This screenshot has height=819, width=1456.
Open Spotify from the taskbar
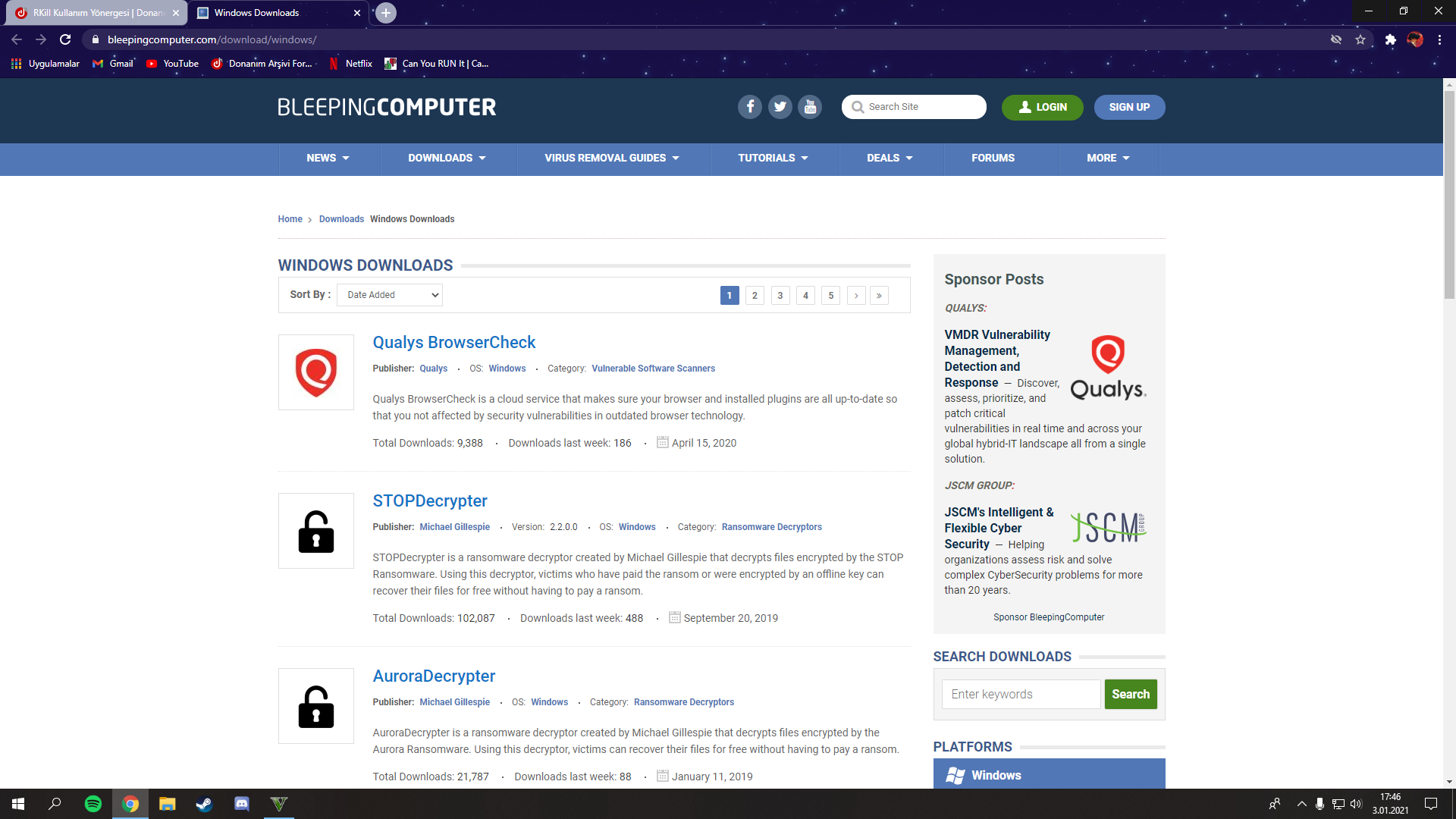tap(93, 804)
